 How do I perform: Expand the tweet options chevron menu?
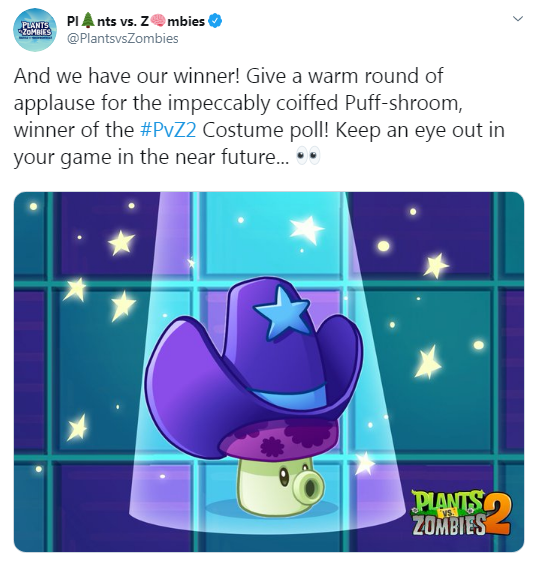(518, 19)
